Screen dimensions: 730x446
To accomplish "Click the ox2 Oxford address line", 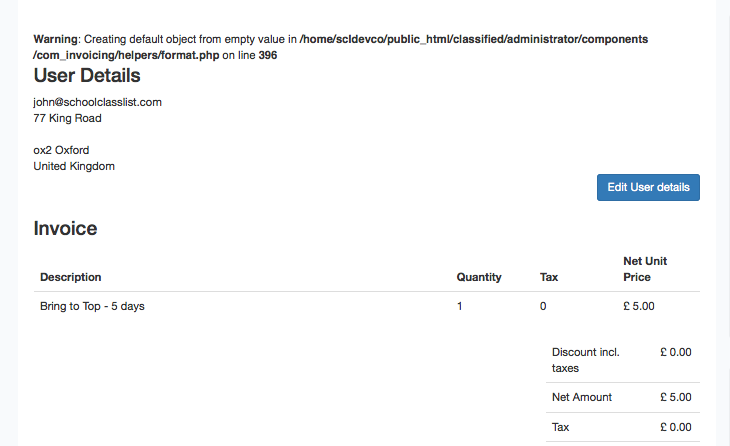I will (61, 150).
